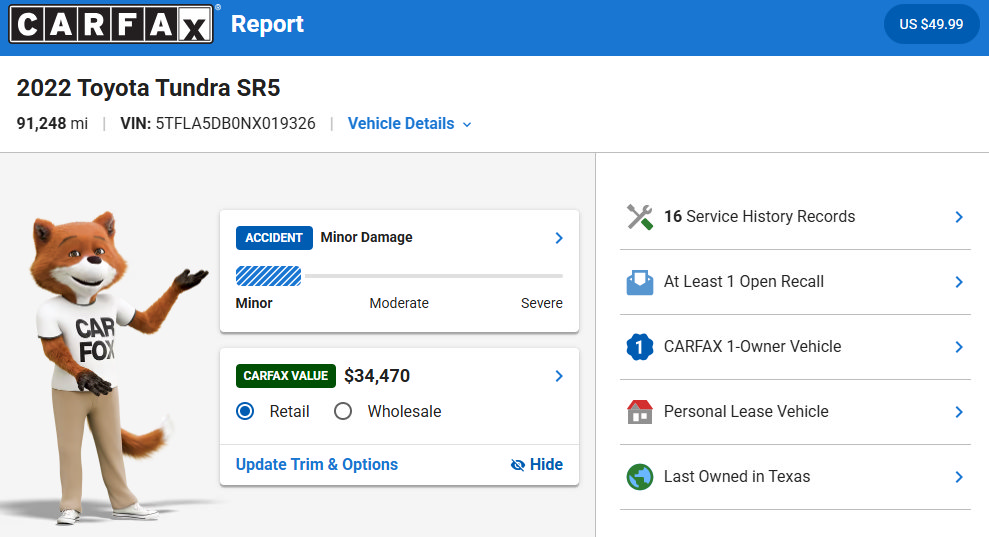Expand Vehicle Details dropdown
Image resolution: width=989 pixels, height=537 pixels.
(x=409, y=124)
